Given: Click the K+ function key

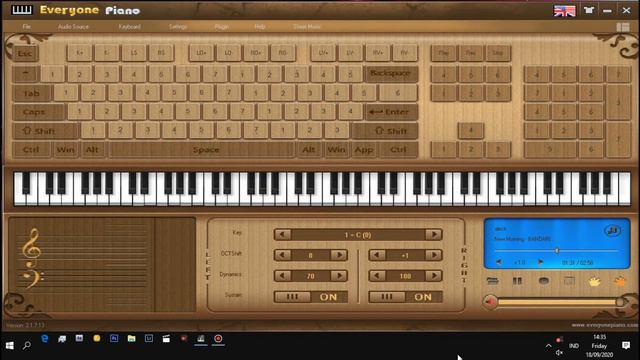Looking at the screenshot, I should point(80,53).
